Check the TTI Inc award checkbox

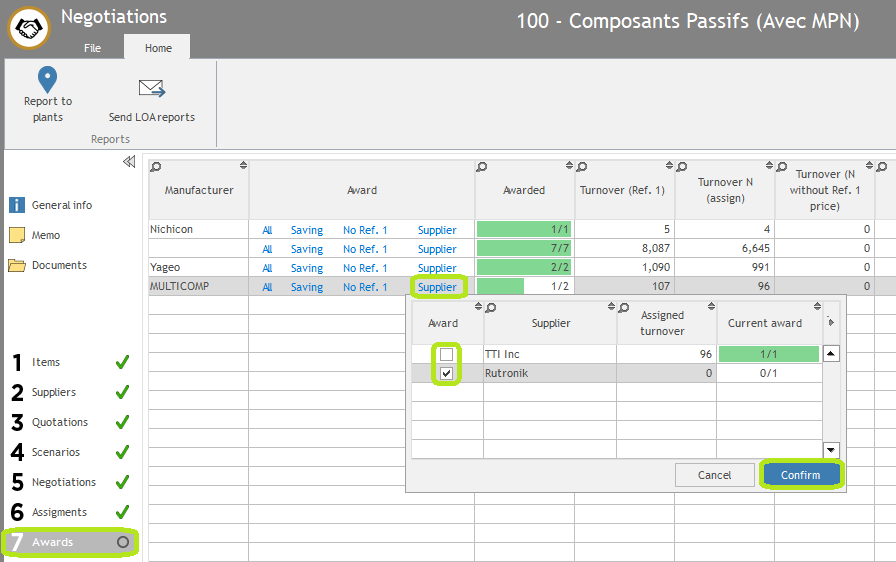click(x=447, y=355)
